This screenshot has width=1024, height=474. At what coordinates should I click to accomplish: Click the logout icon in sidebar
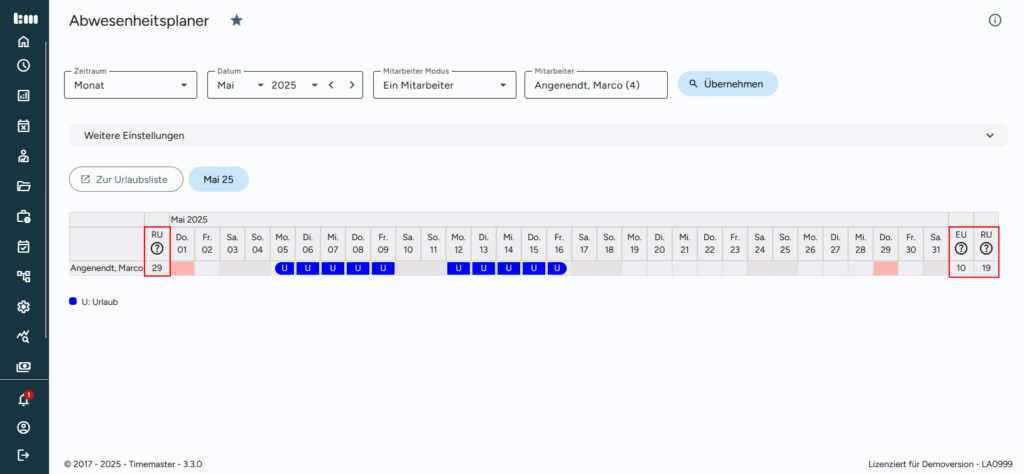click(x=24, y=455)
